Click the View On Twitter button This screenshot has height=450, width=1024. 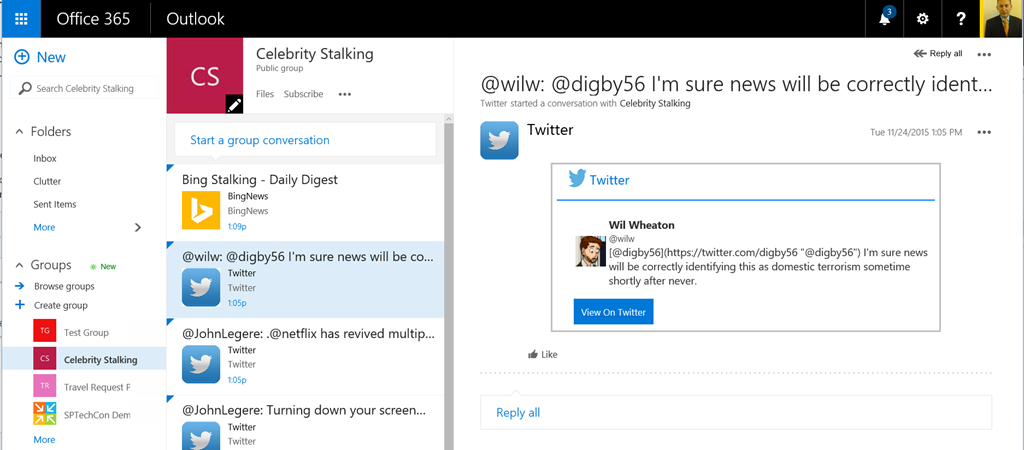coord(613,312)
